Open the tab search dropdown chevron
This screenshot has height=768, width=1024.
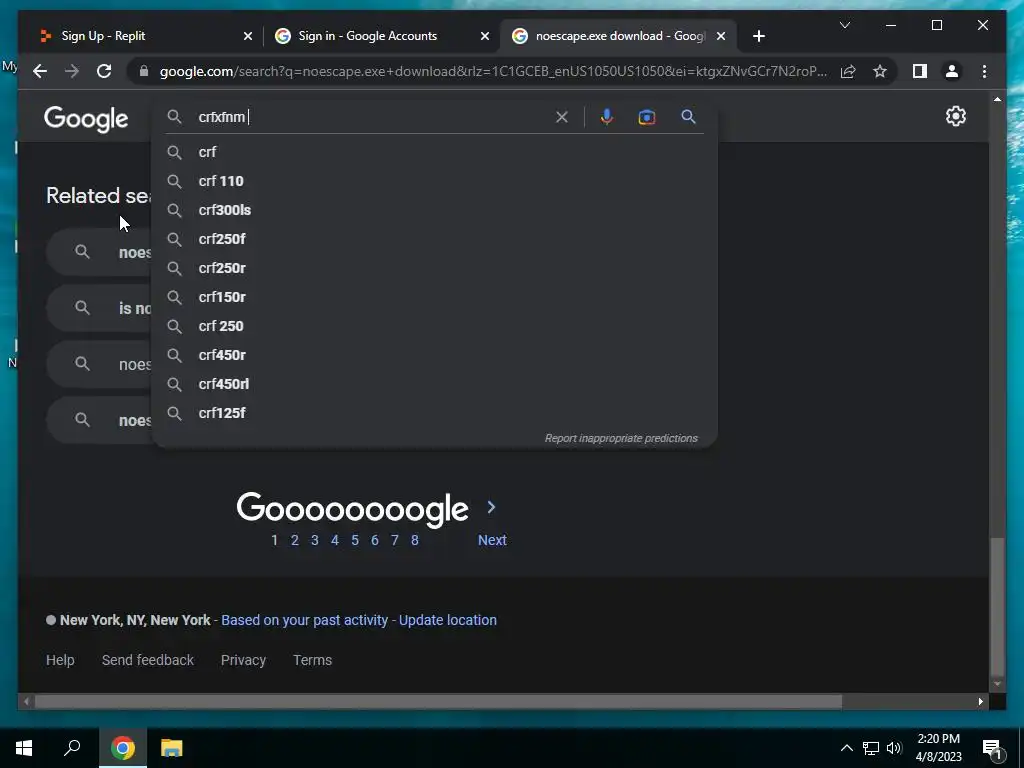pyautogui.click(x=844, y=25)
